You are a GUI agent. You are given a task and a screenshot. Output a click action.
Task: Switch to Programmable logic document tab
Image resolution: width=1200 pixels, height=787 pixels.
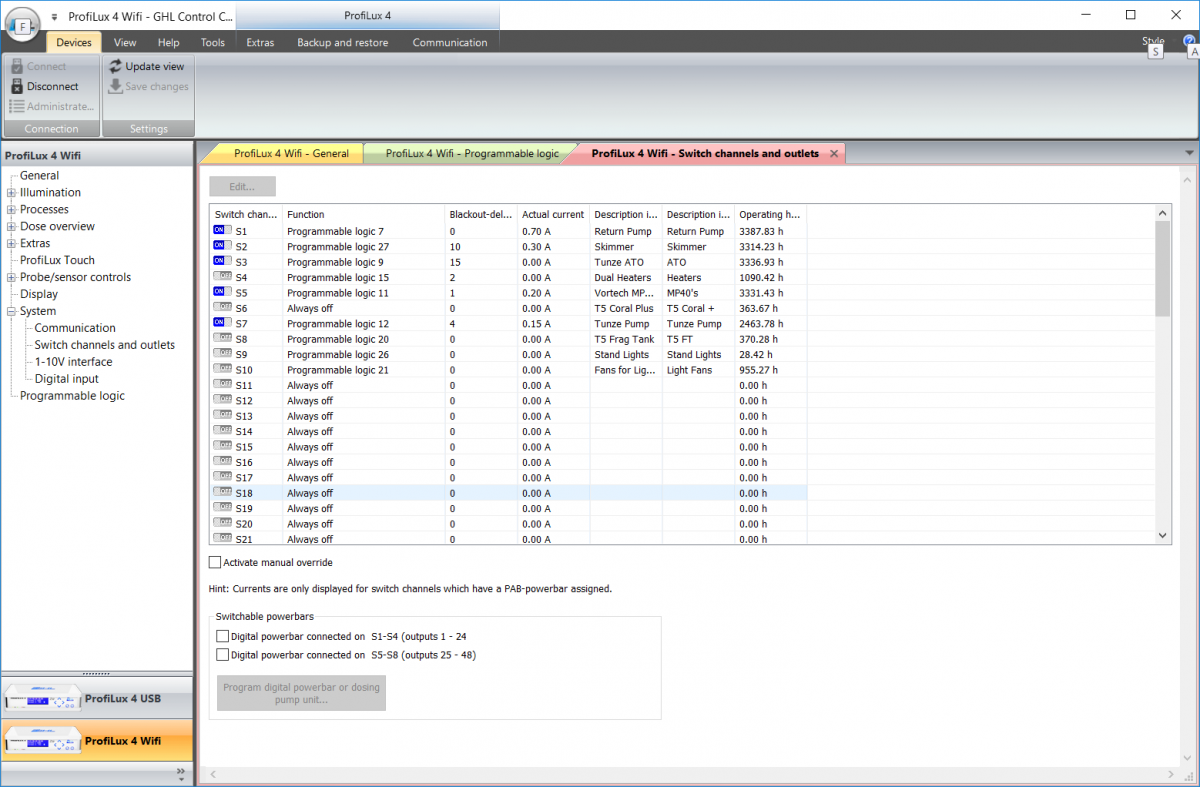472,154
